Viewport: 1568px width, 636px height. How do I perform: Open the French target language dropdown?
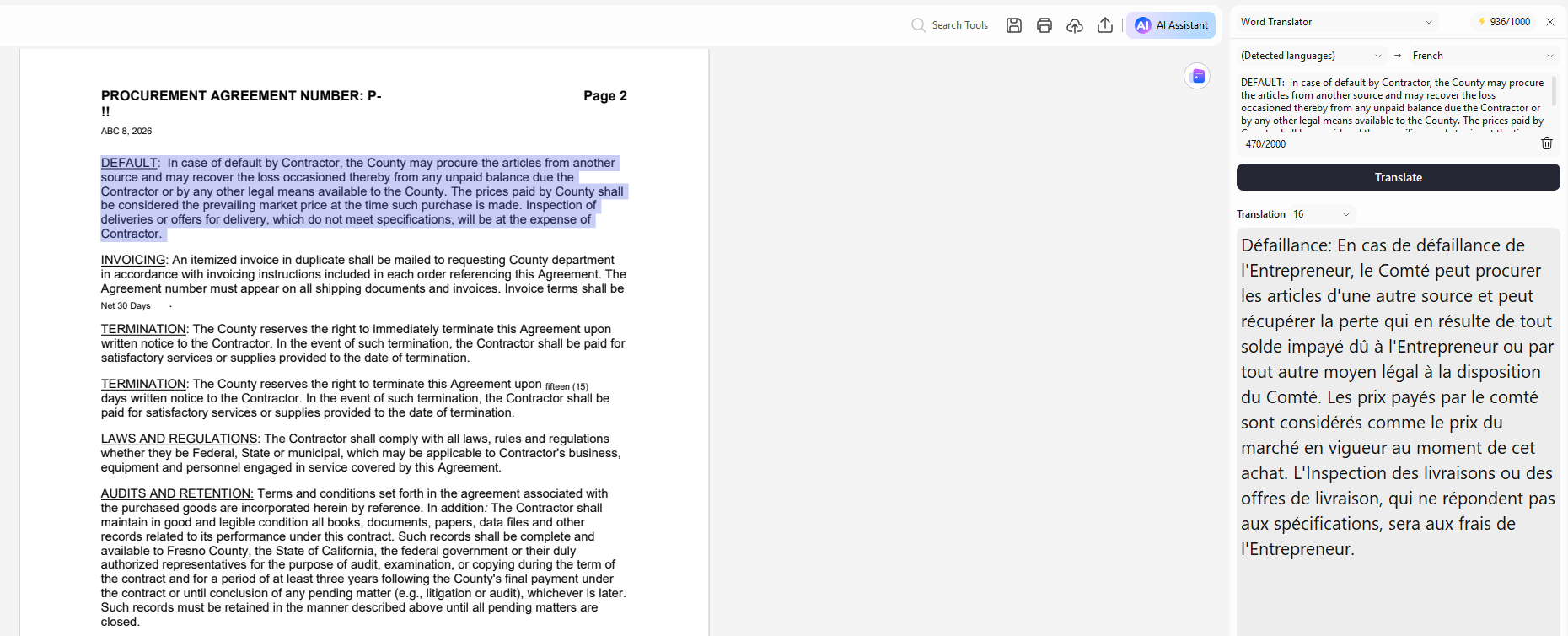click(1482, 56)
